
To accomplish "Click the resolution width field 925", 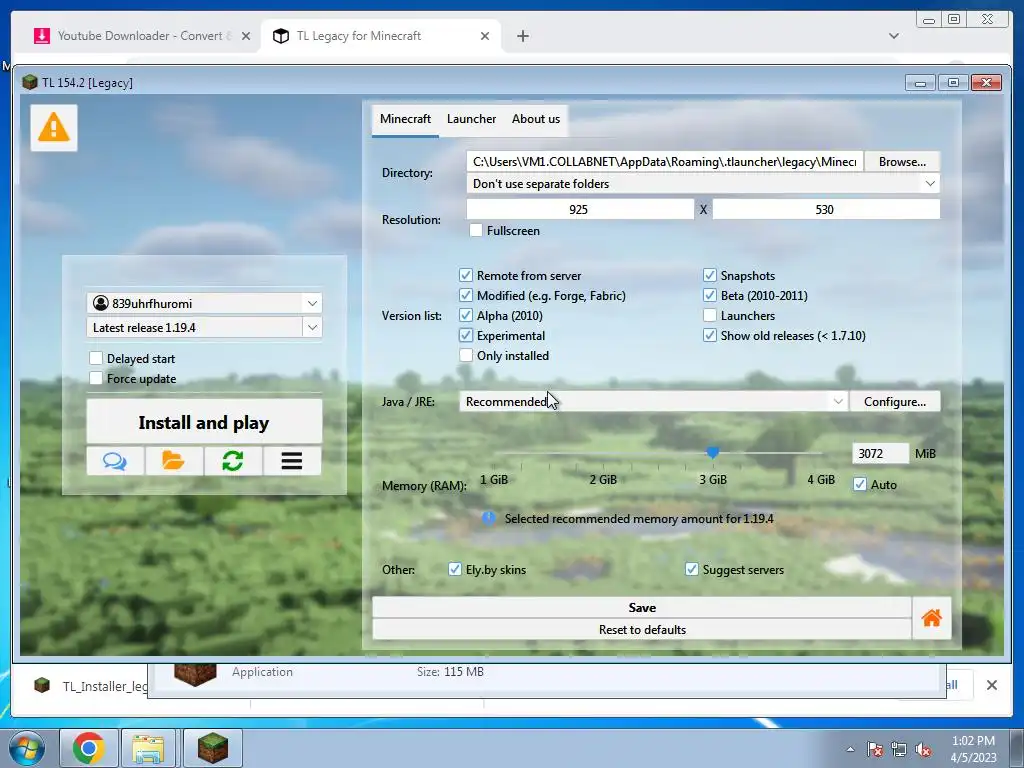I will [x=579, y=209].
